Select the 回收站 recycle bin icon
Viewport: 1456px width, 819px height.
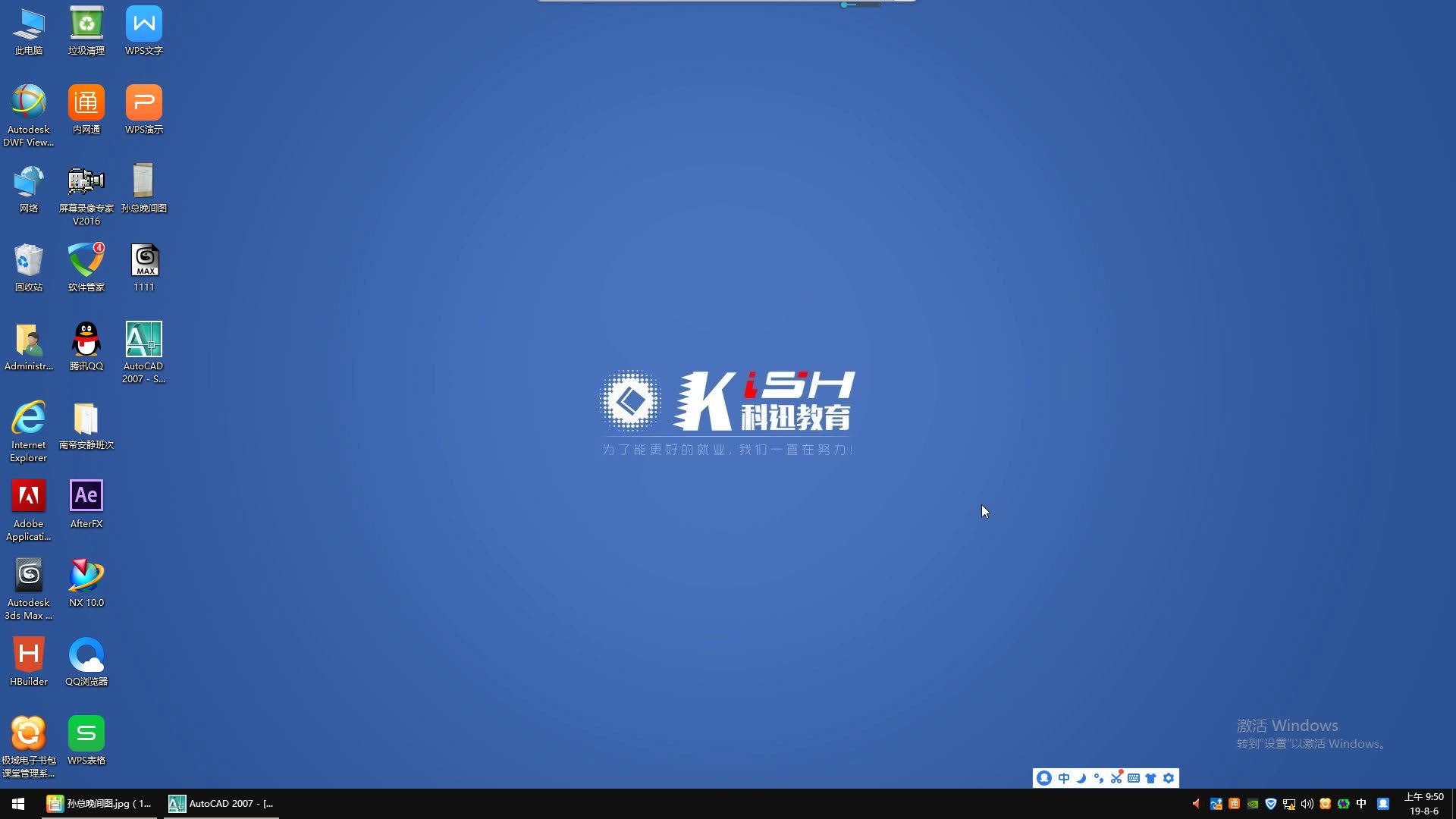pos(29,268)
